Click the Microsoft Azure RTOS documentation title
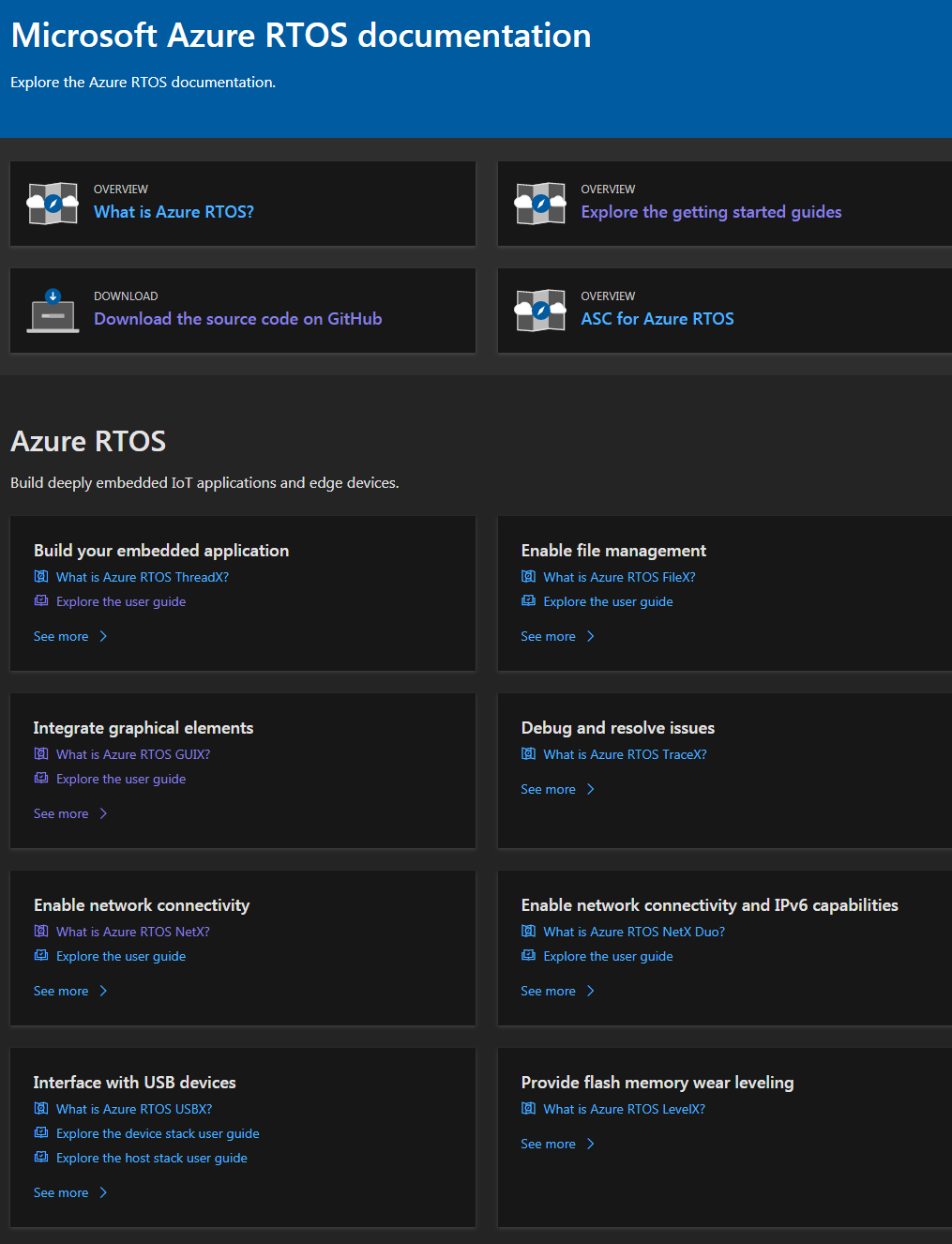This screenshot has height=1244, width=952. (301, 36)
